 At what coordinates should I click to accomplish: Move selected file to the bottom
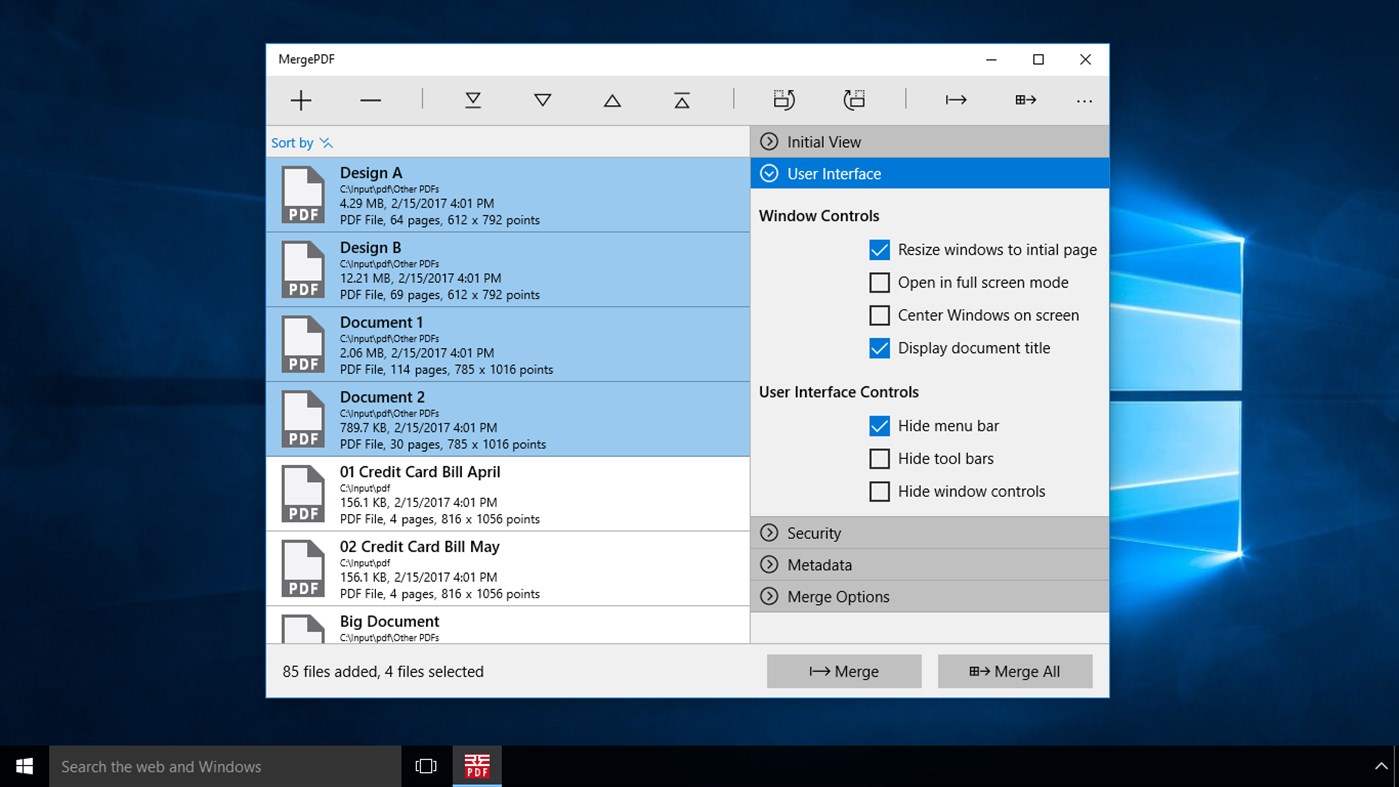(472, 99)
